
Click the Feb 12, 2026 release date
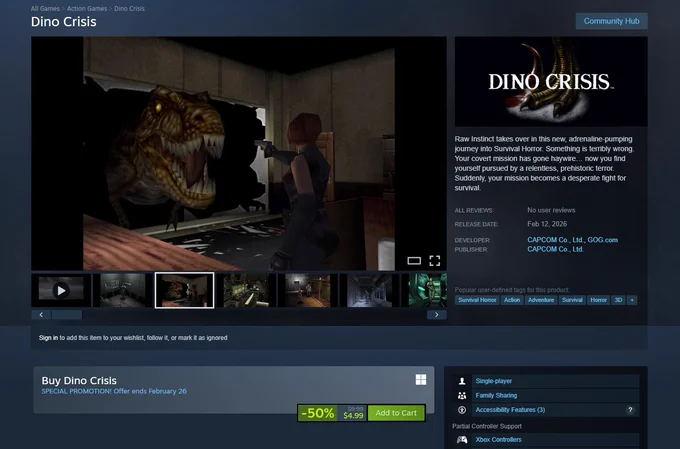click(x=547, y=224)
